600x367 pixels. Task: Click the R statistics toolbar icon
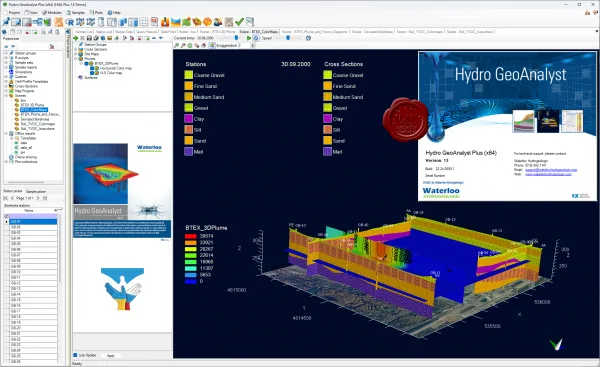[x=70, y=22]
